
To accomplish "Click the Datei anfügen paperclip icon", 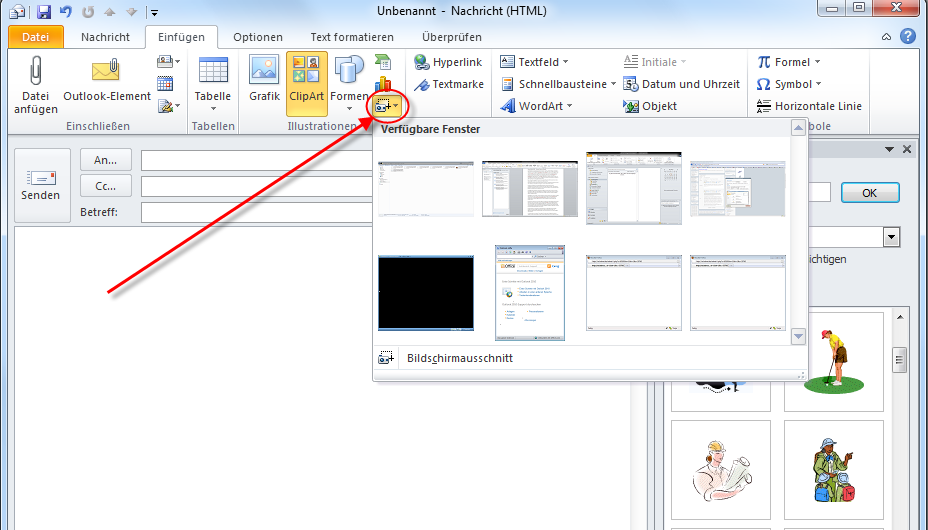I will tap(36, 71).
